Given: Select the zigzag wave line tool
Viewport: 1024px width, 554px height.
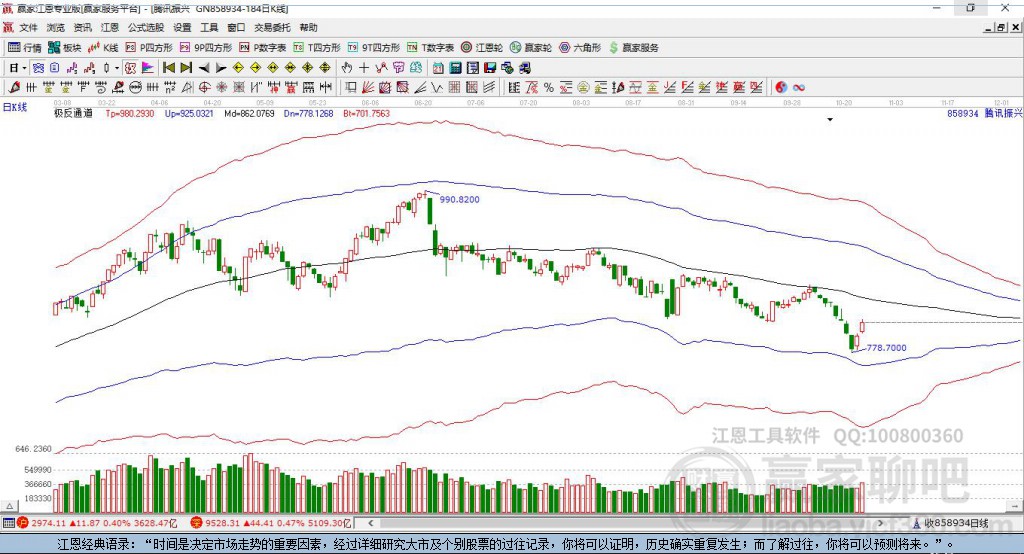Looking at the screenshot, I should 436,88.
